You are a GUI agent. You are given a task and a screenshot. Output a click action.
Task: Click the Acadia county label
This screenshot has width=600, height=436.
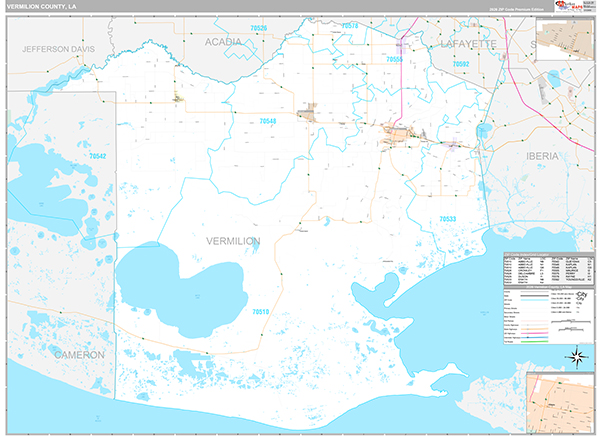223,42
